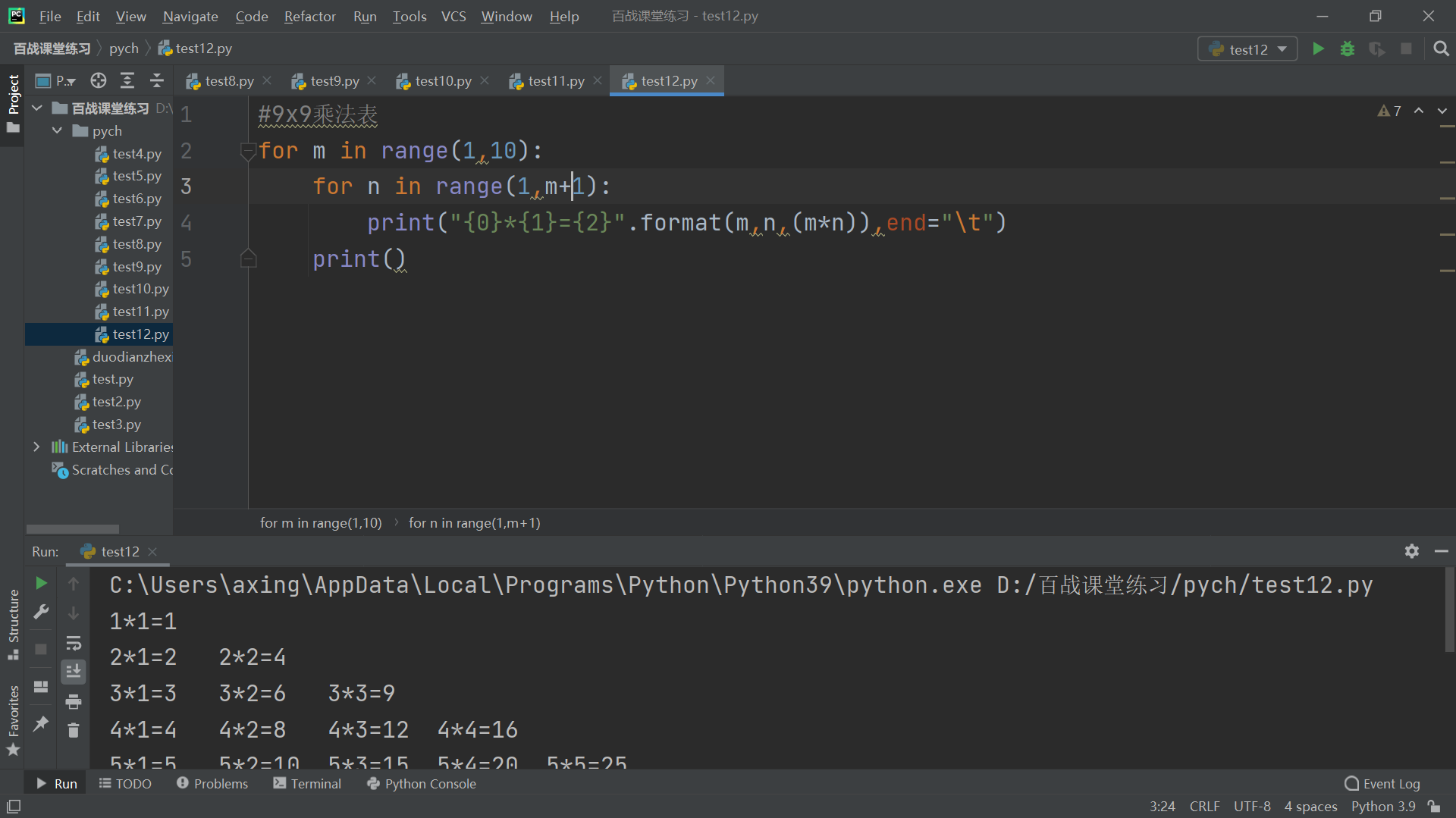Expand External Libraries node
The image size is (1456, 818).
(36, 447)
